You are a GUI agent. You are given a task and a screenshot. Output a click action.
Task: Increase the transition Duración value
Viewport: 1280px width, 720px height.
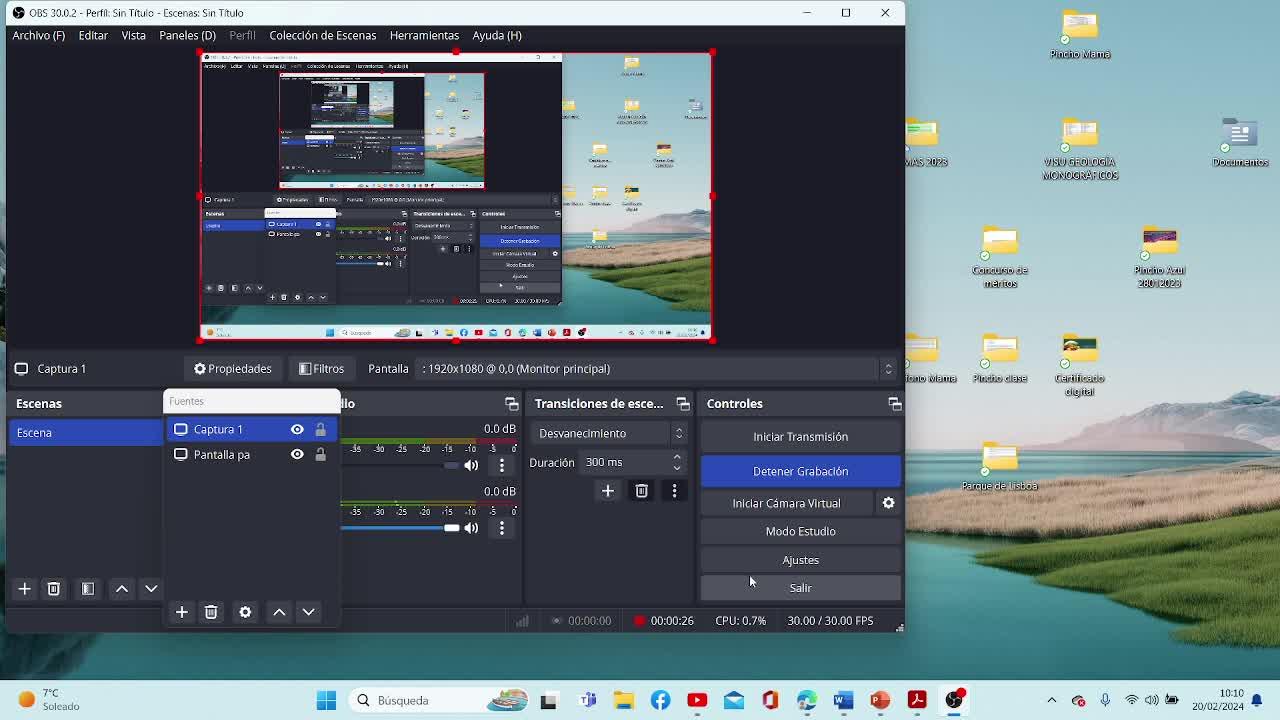[x=677, y=457]
